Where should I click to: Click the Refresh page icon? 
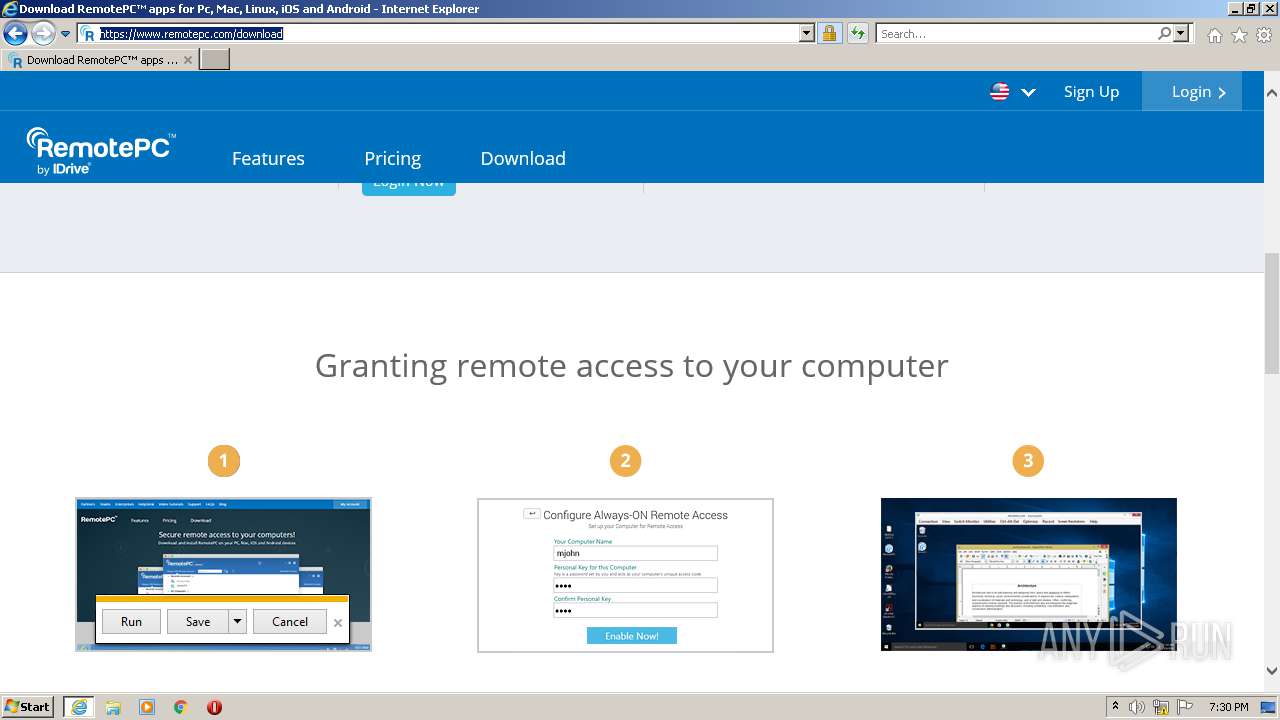[x=857, y=33]
